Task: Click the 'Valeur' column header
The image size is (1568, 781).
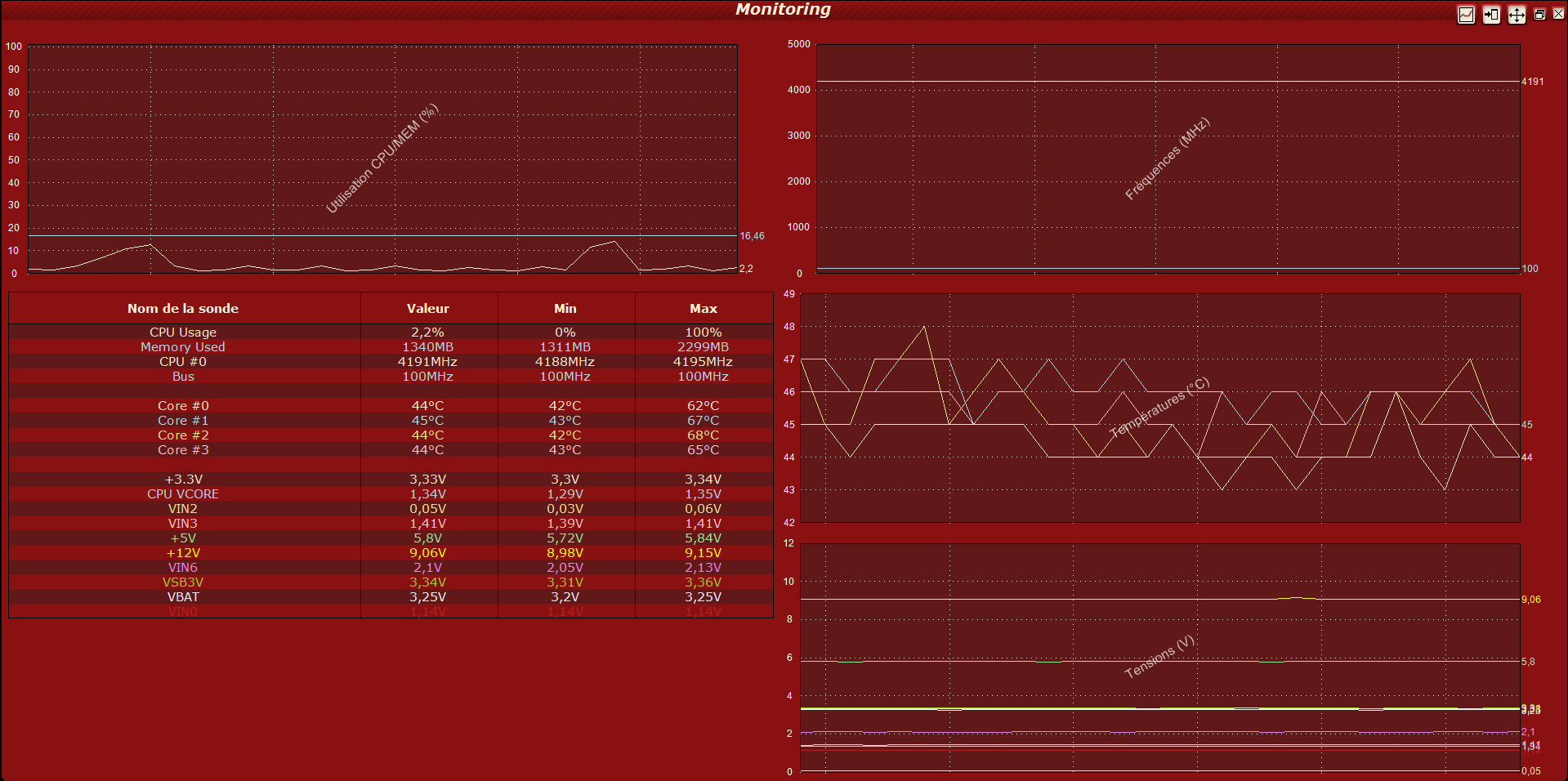Action: coord(428,309)
